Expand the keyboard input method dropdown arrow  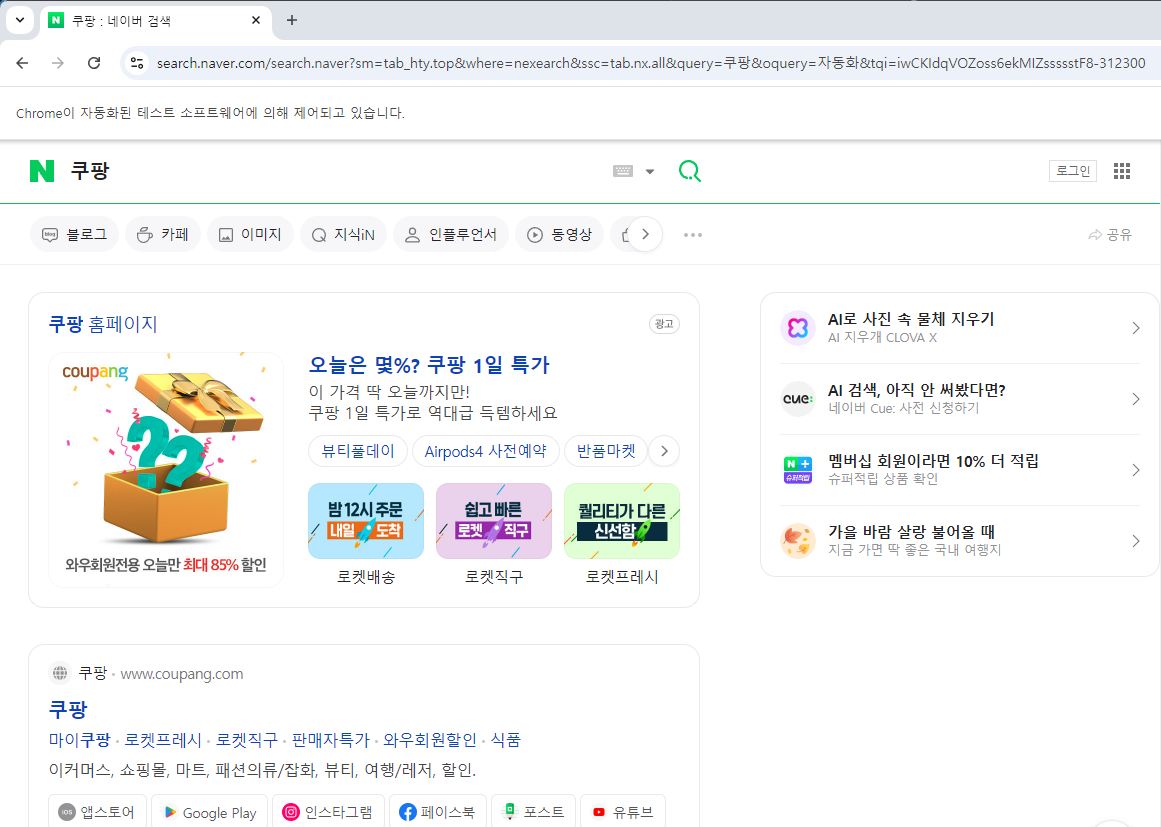(x=649, y=172)
